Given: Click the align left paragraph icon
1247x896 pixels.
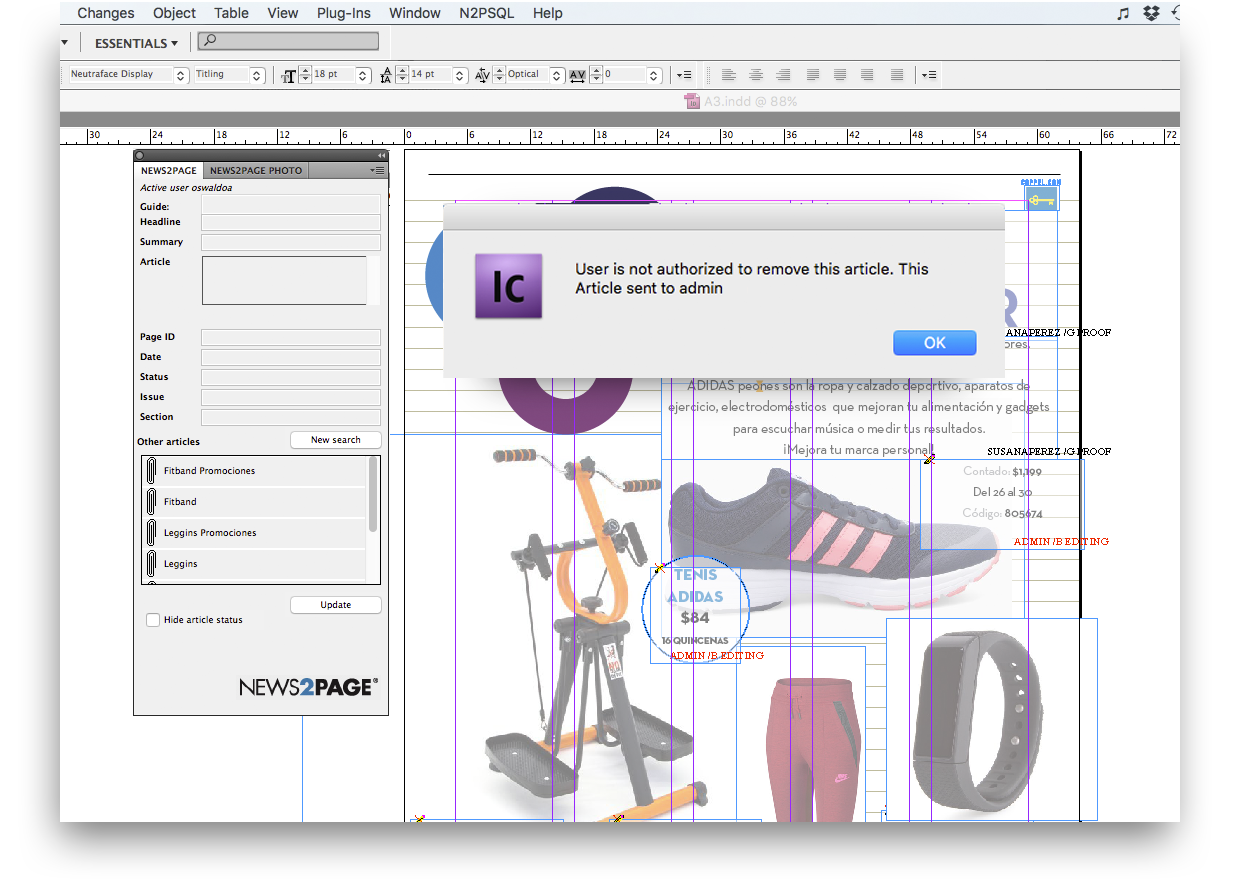Looking at the screenshot, I should coord(729,75).
